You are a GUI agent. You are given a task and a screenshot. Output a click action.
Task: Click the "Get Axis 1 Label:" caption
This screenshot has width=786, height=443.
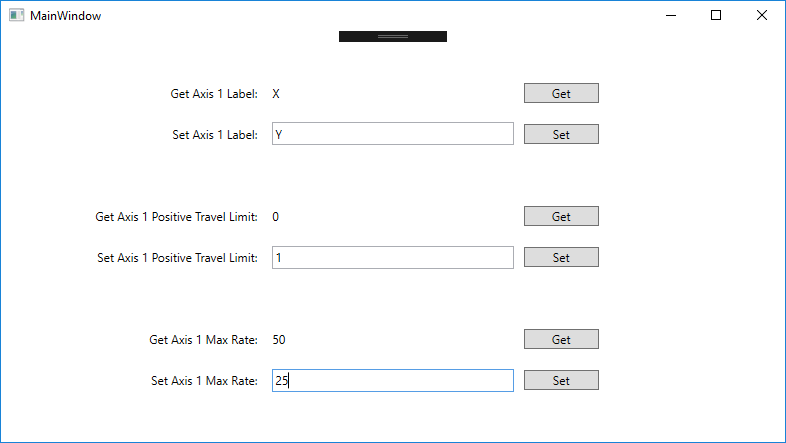[214, 94]
